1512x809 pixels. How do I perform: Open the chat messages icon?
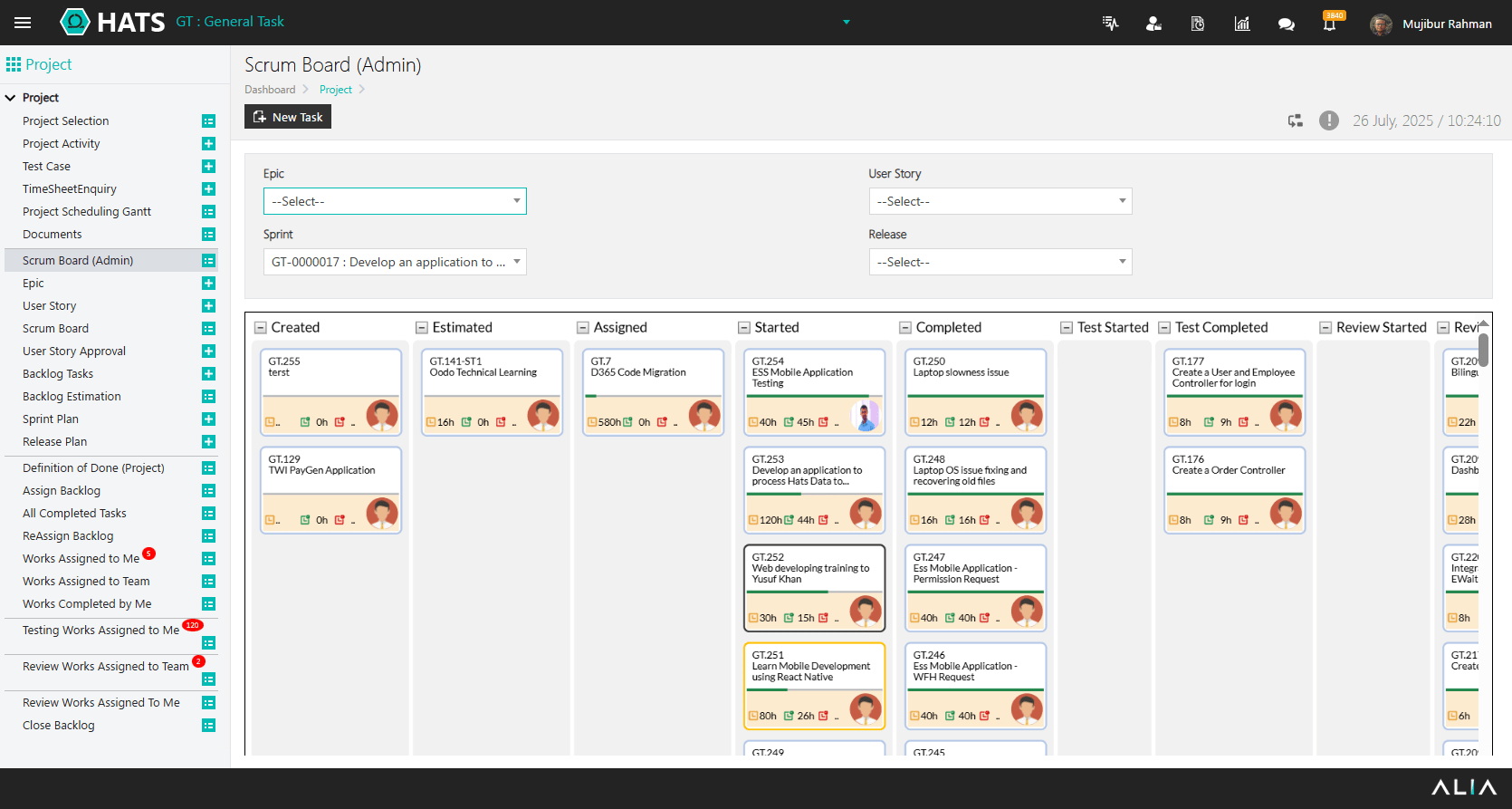1286,24
